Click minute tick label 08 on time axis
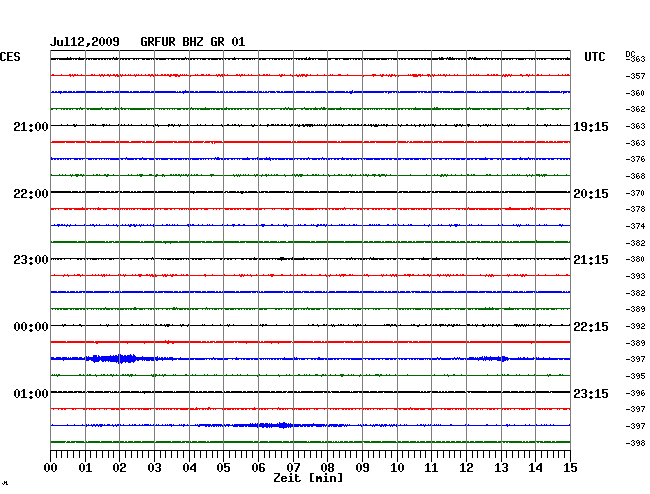 click(327, 468)
